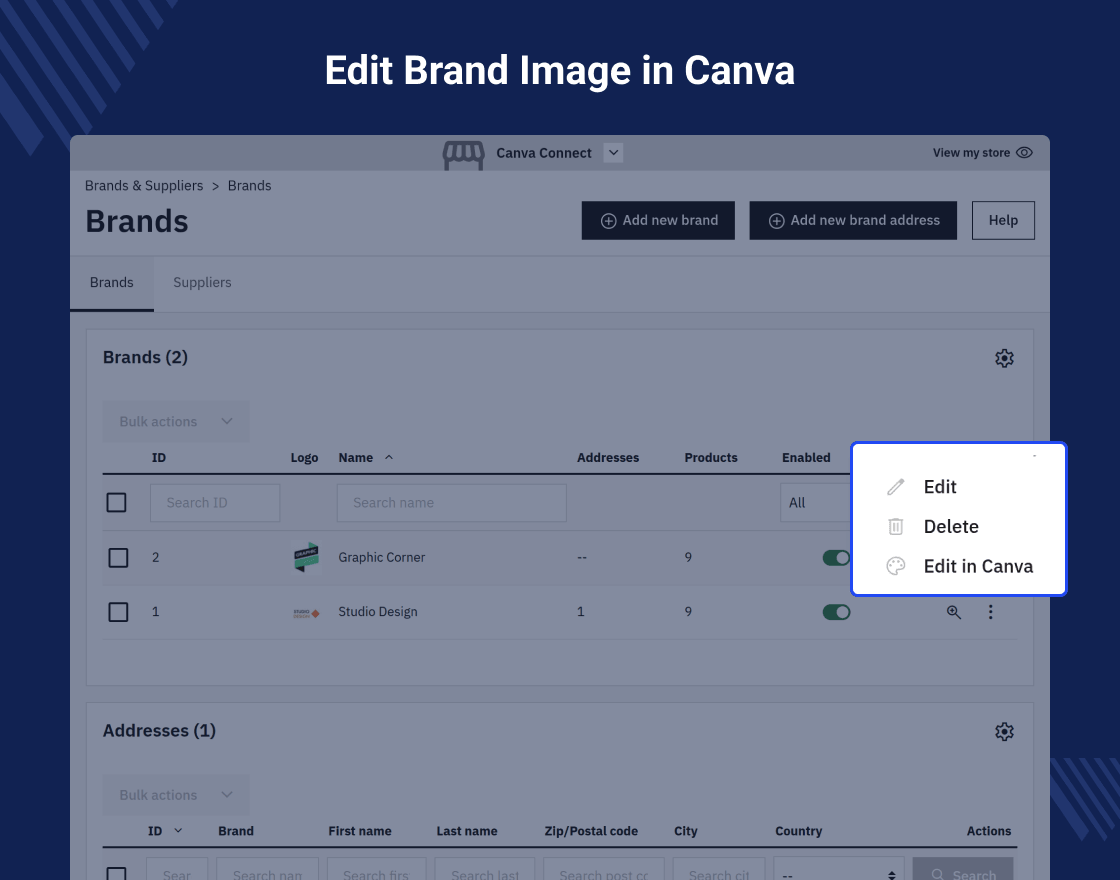Open the Help button
The height and width of the screenshot is (880, 1120).
click(1003, 221)
